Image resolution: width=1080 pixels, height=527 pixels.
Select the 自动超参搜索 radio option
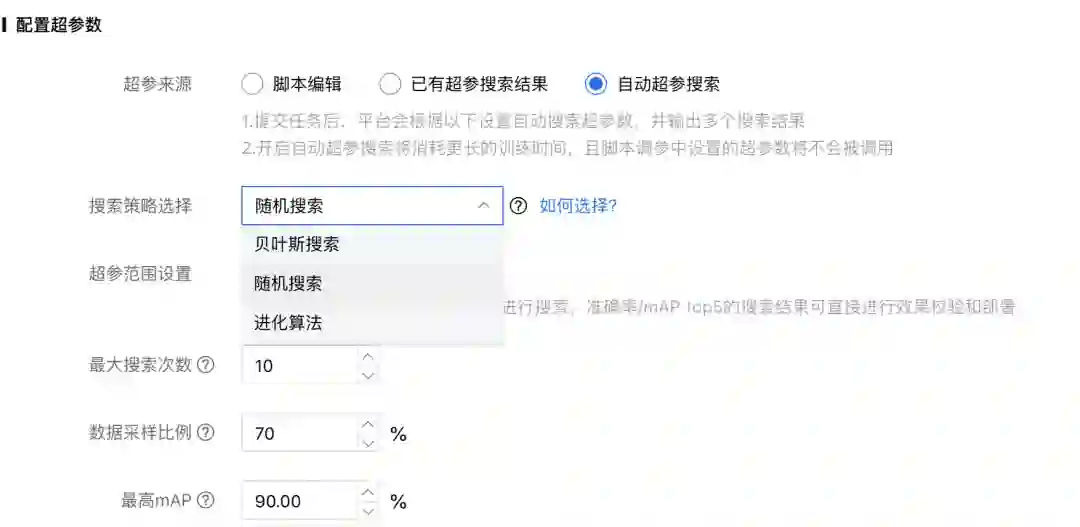click(595, 85)
